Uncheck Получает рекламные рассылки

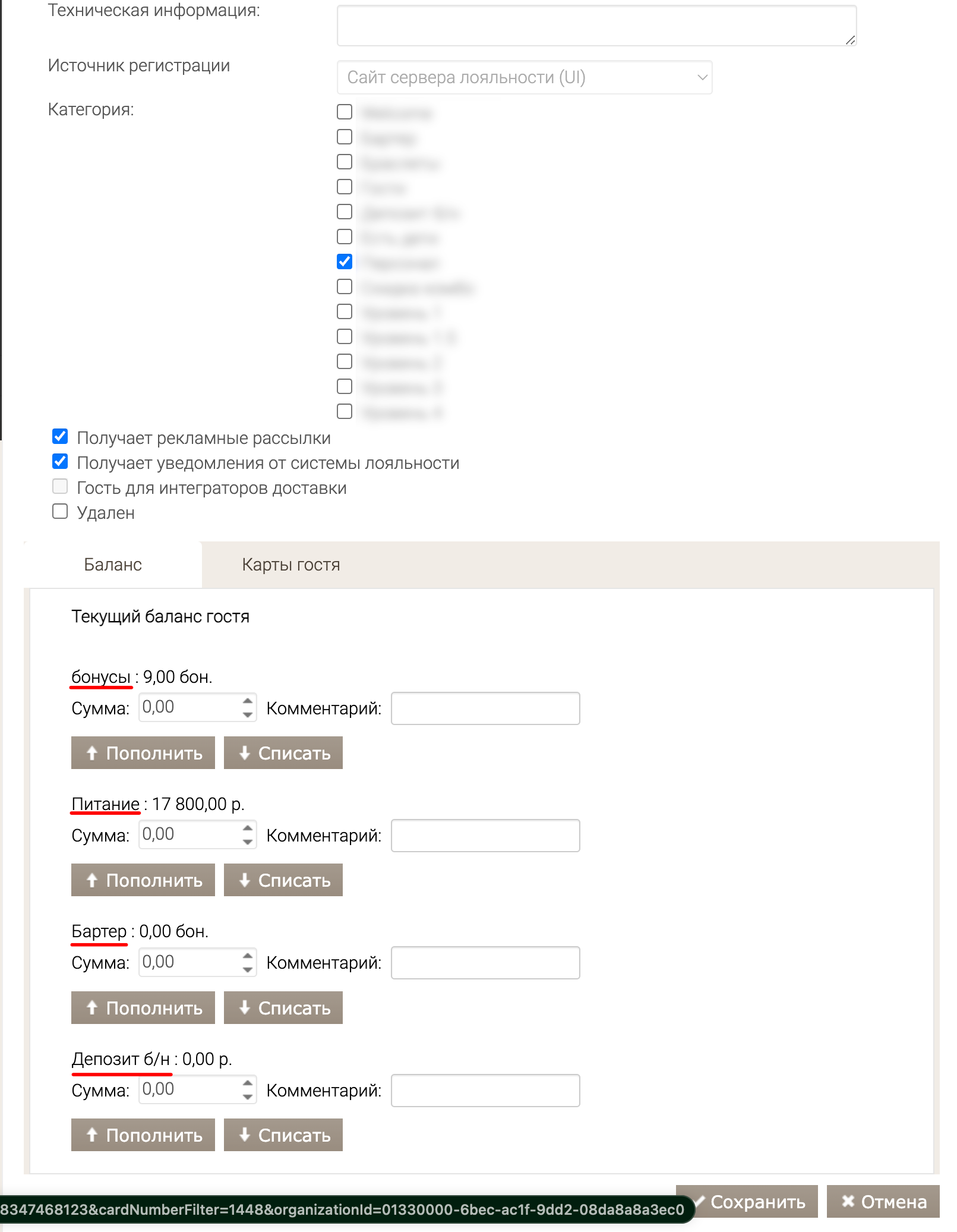pos(60,437)
